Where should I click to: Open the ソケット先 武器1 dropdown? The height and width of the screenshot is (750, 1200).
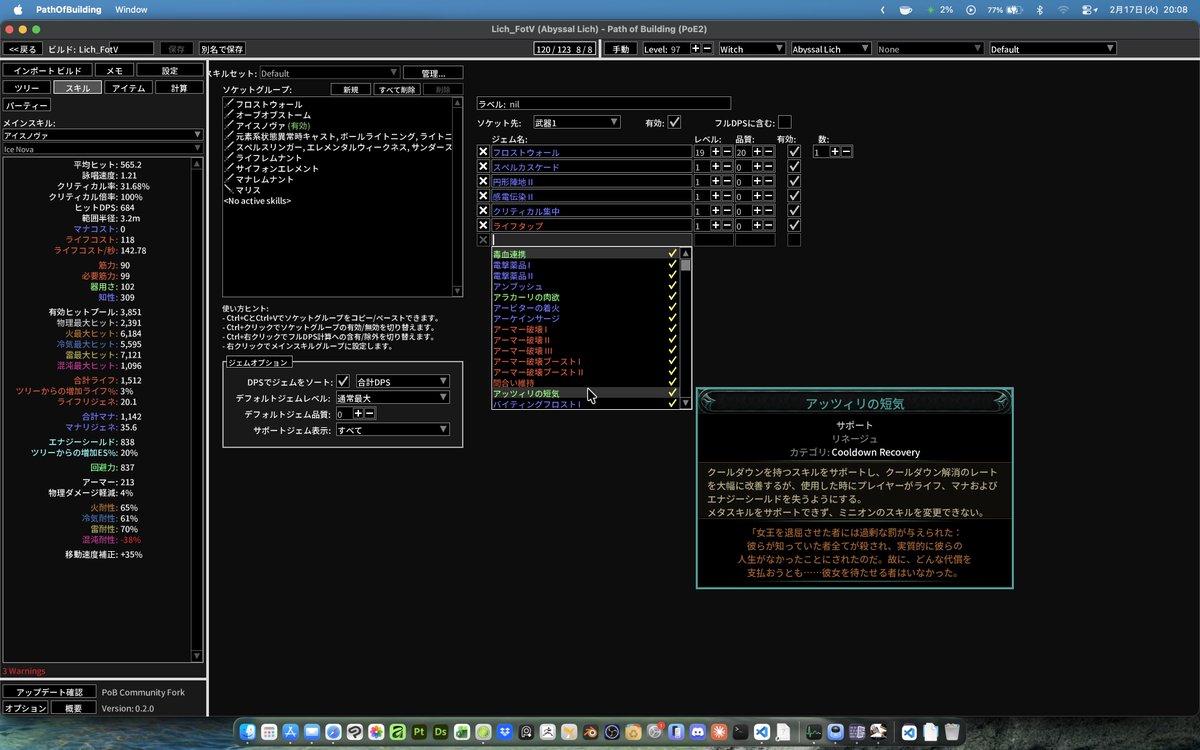pos(576,122)
